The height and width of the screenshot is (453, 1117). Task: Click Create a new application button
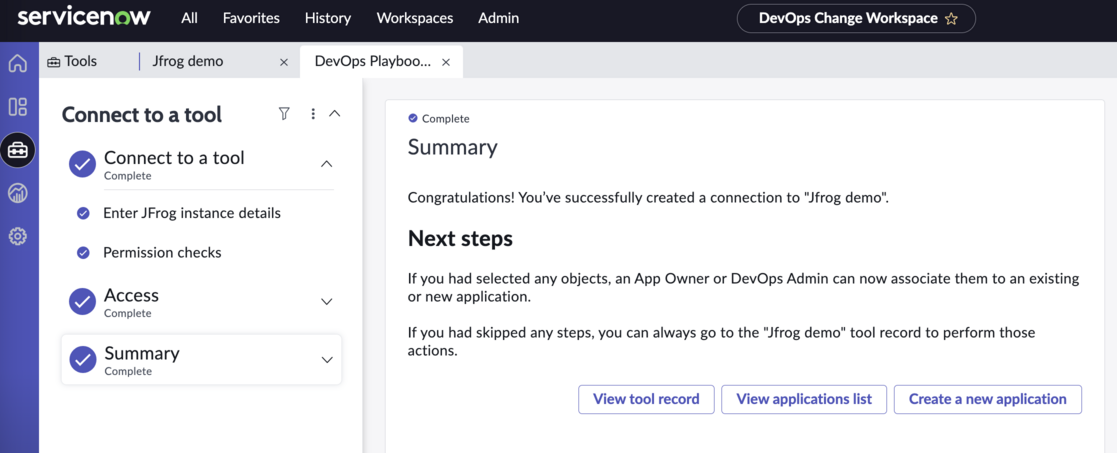click(987, 399)
